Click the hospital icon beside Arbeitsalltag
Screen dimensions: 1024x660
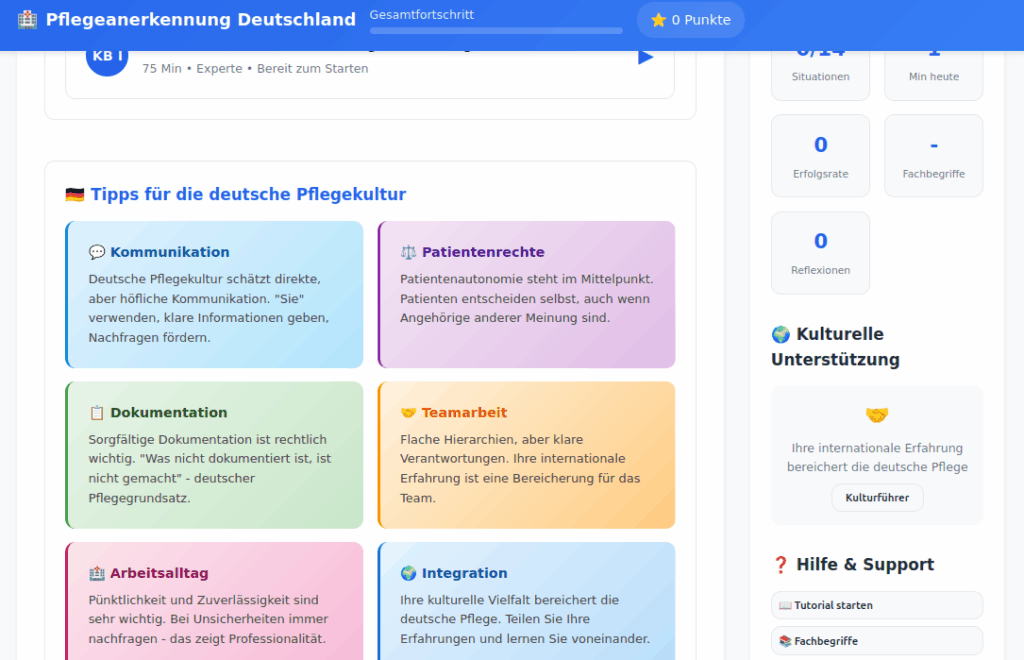point(97,573)
